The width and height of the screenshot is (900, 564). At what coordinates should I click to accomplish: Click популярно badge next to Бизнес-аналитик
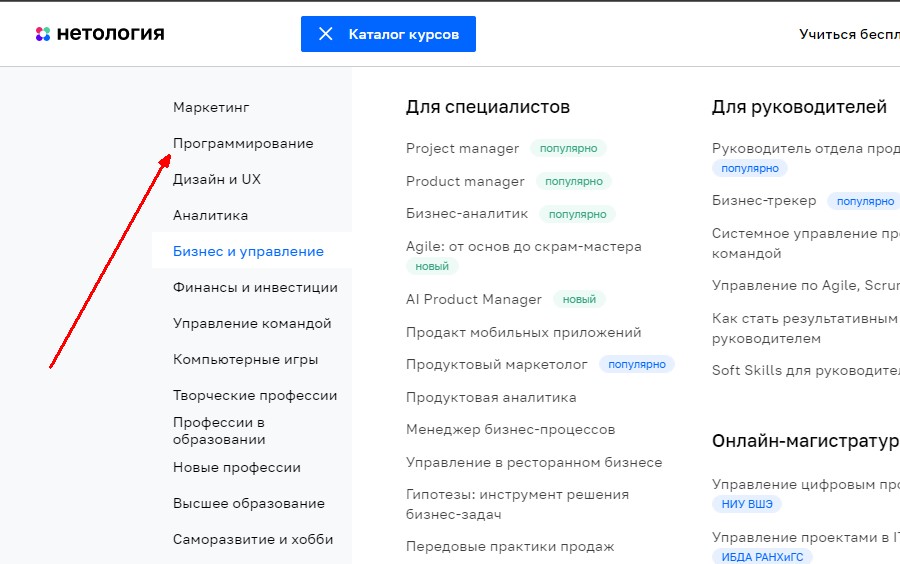pyautogui.click(x=577, y=215)
